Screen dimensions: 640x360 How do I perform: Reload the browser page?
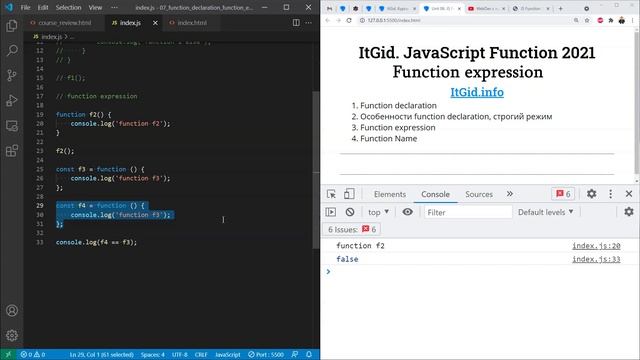click(349, 20)
